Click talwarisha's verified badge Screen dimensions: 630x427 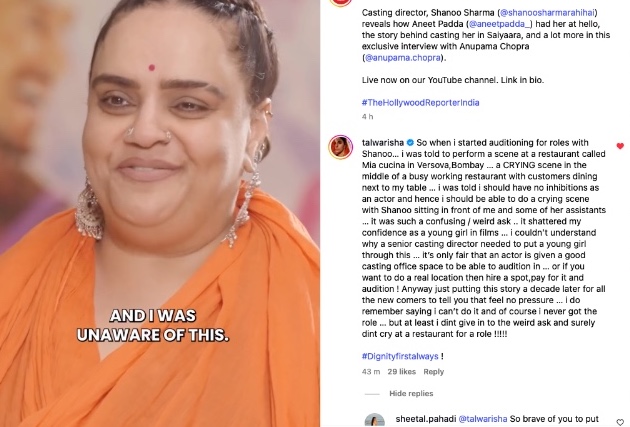(410, 143)
